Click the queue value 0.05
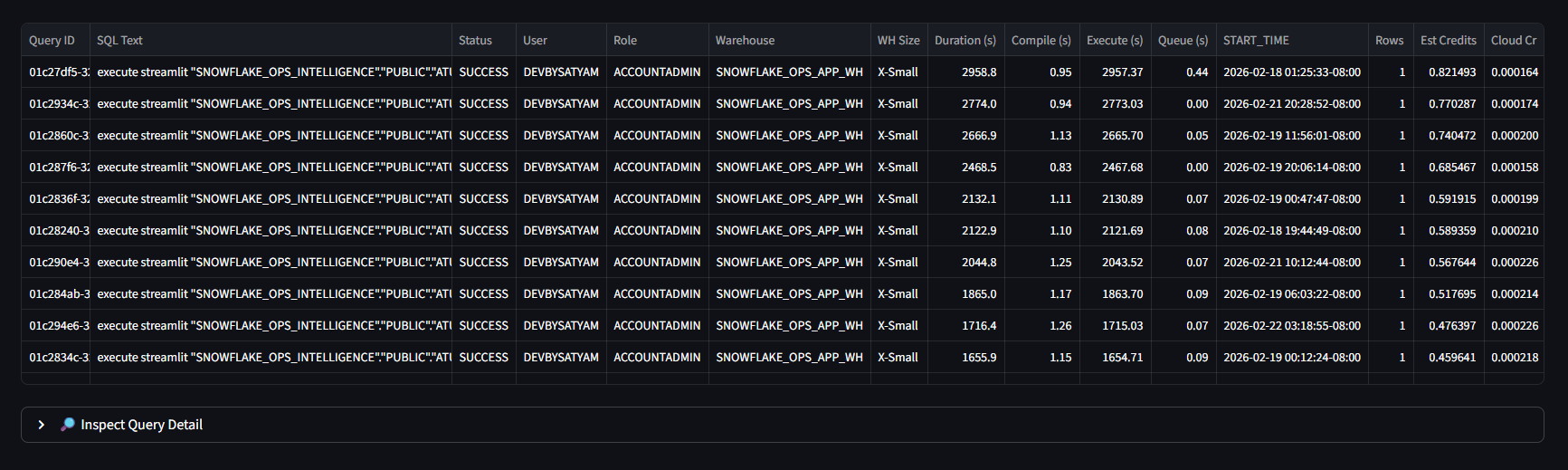Screen dimensions: 1568x470 click(1197, 136)
